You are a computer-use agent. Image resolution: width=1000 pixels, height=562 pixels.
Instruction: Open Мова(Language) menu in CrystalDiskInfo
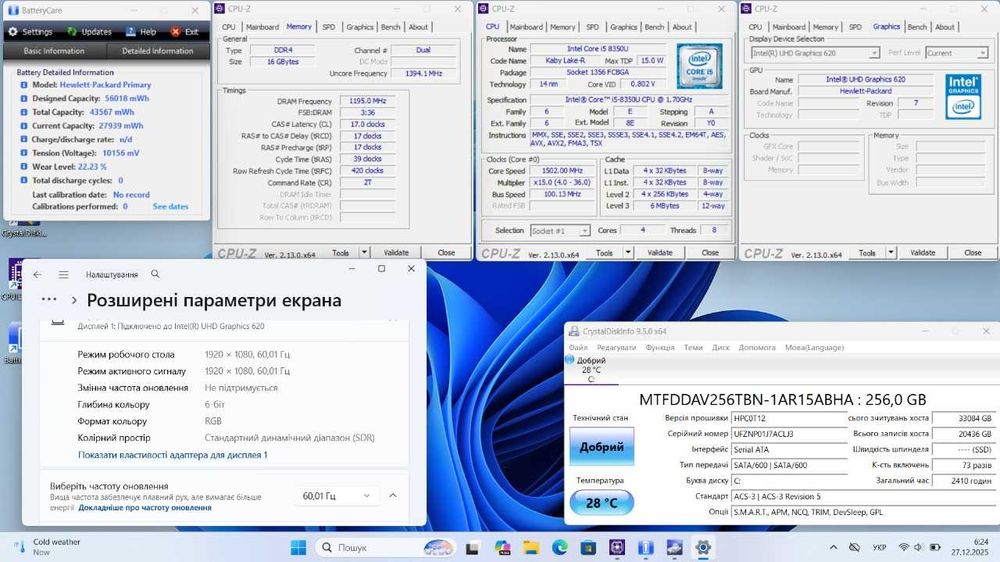click(x=814, y=348)
